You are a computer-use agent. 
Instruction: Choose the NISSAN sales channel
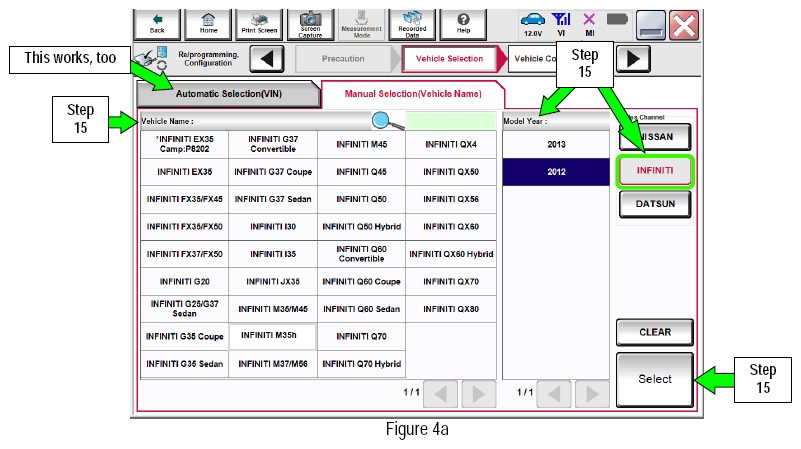(655, 137)
